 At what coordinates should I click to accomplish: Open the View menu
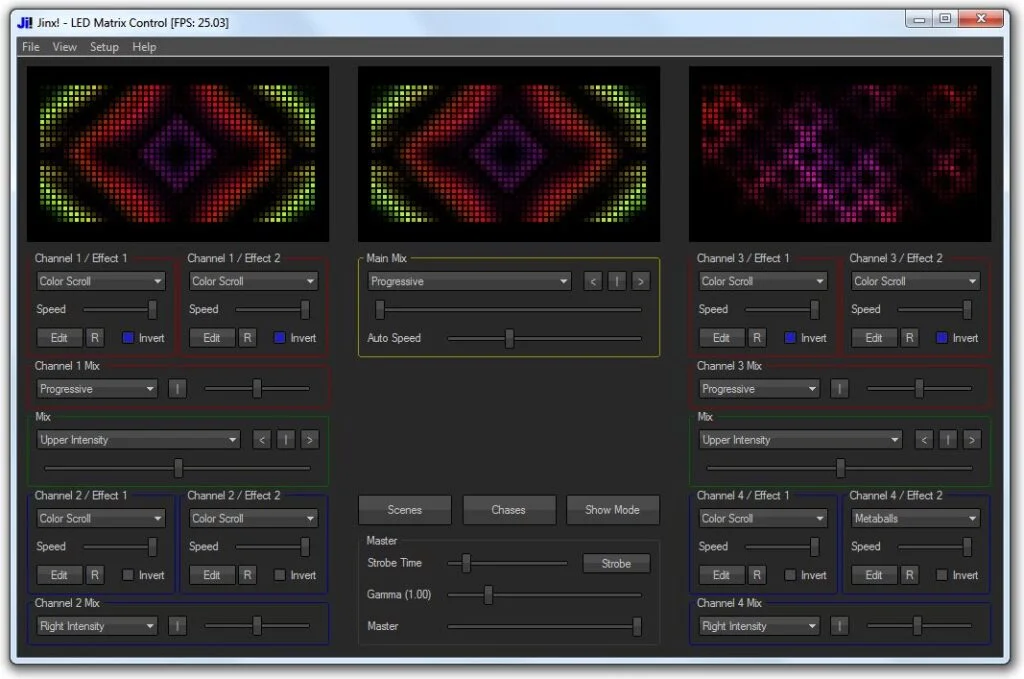pyautogui.click(x=65, y=47)
